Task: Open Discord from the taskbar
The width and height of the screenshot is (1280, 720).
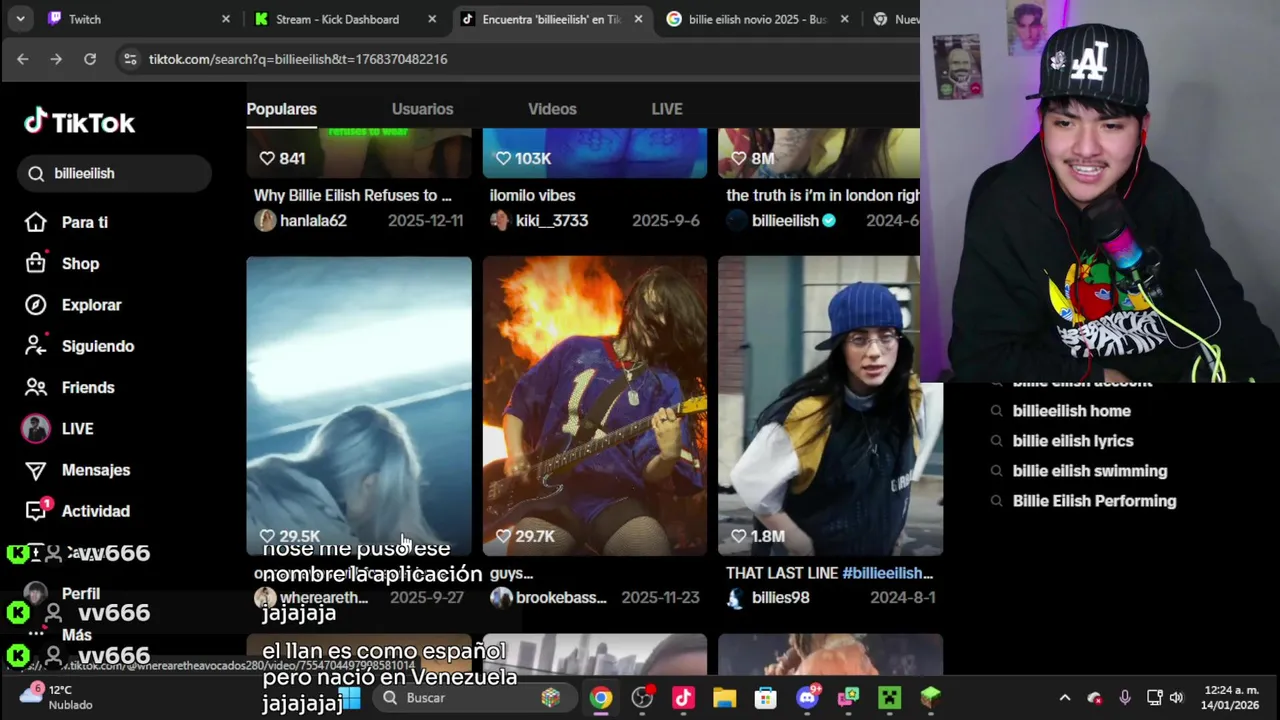Action: [x=807, y=698]
